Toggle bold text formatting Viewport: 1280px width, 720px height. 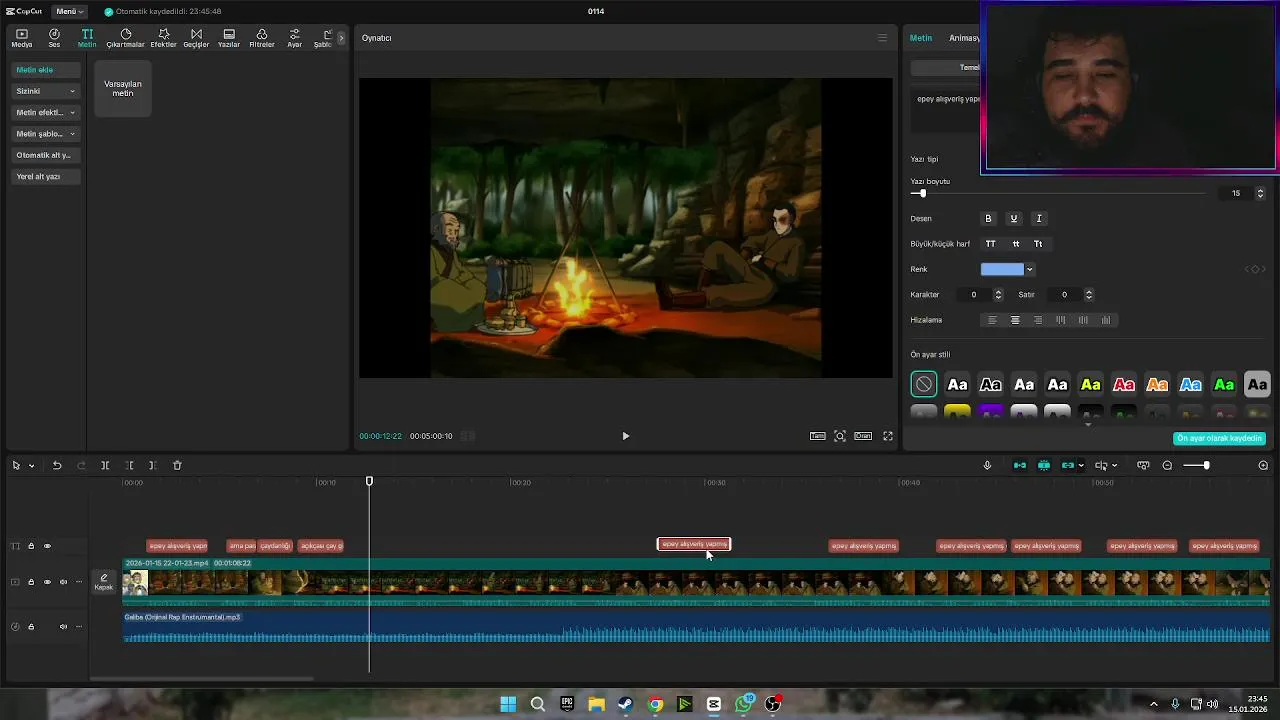click(988, 219)
